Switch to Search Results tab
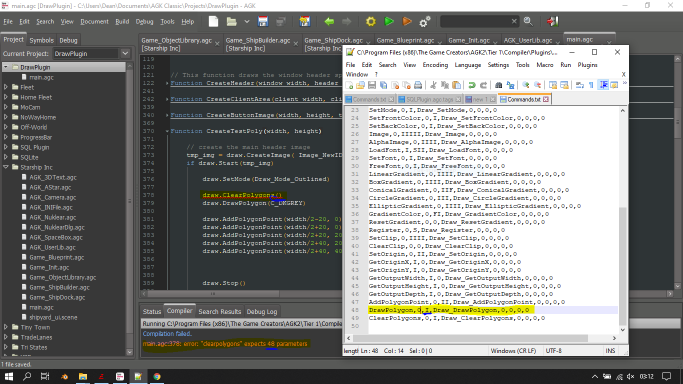The image size is (683, 384). [220, 311]
